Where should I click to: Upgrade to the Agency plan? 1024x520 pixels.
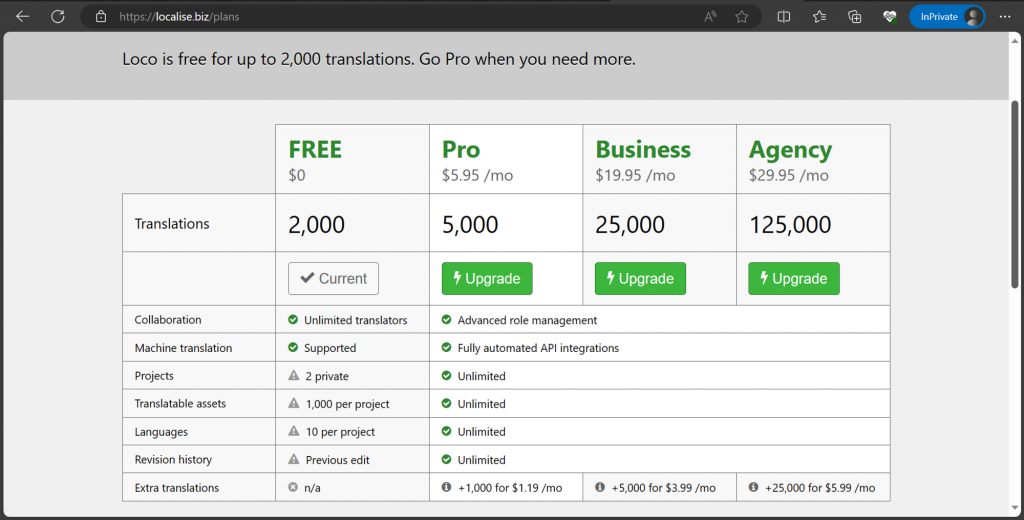793,278
